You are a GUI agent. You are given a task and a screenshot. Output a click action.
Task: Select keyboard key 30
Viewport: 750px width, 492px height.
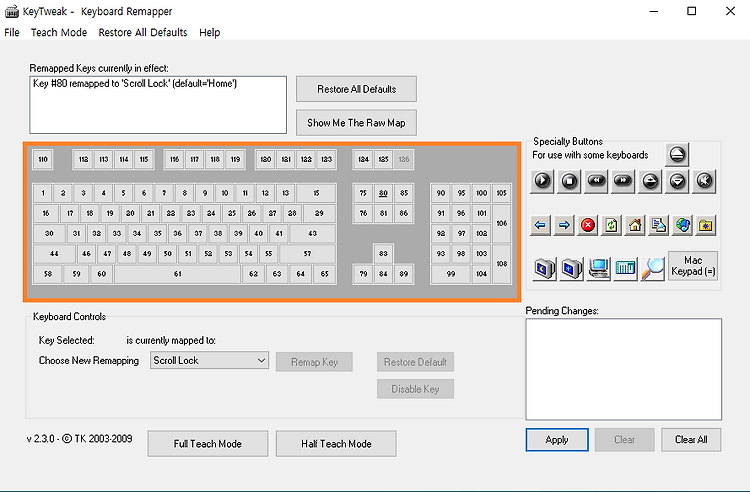coord(49,233)
